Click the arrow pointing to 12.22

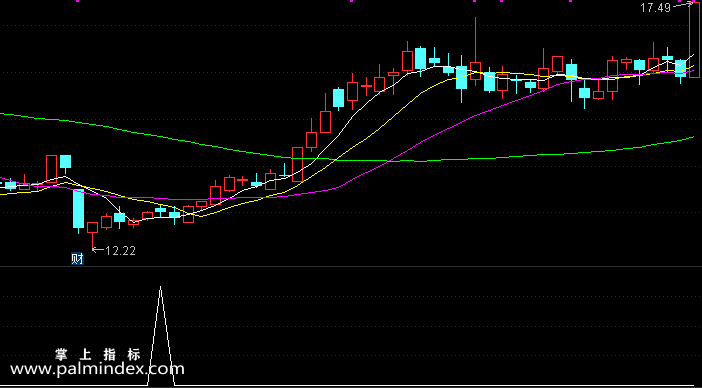pyautogui.click(x=98, y=250)
